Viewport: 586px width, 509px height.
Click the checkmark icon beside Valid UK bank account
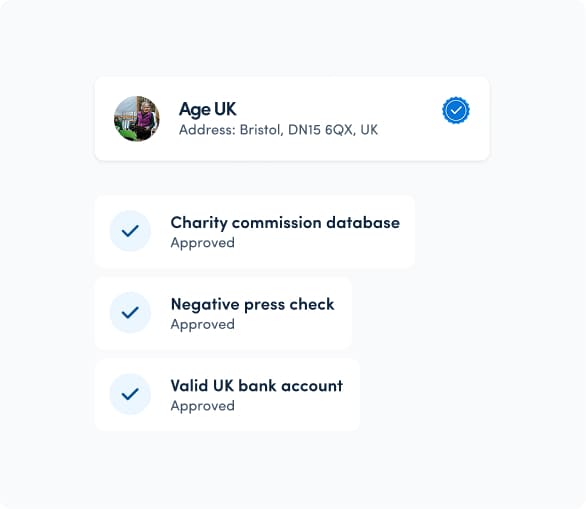130,394
